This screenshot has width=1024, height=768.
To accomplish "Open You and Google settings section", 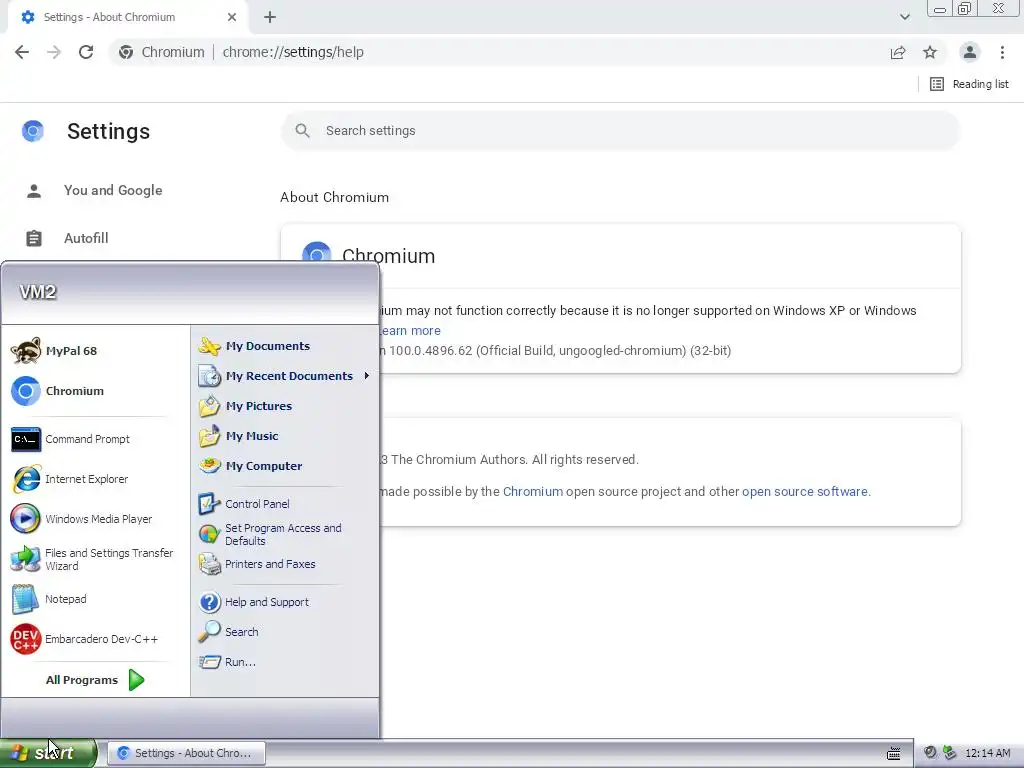I will 113,191.
